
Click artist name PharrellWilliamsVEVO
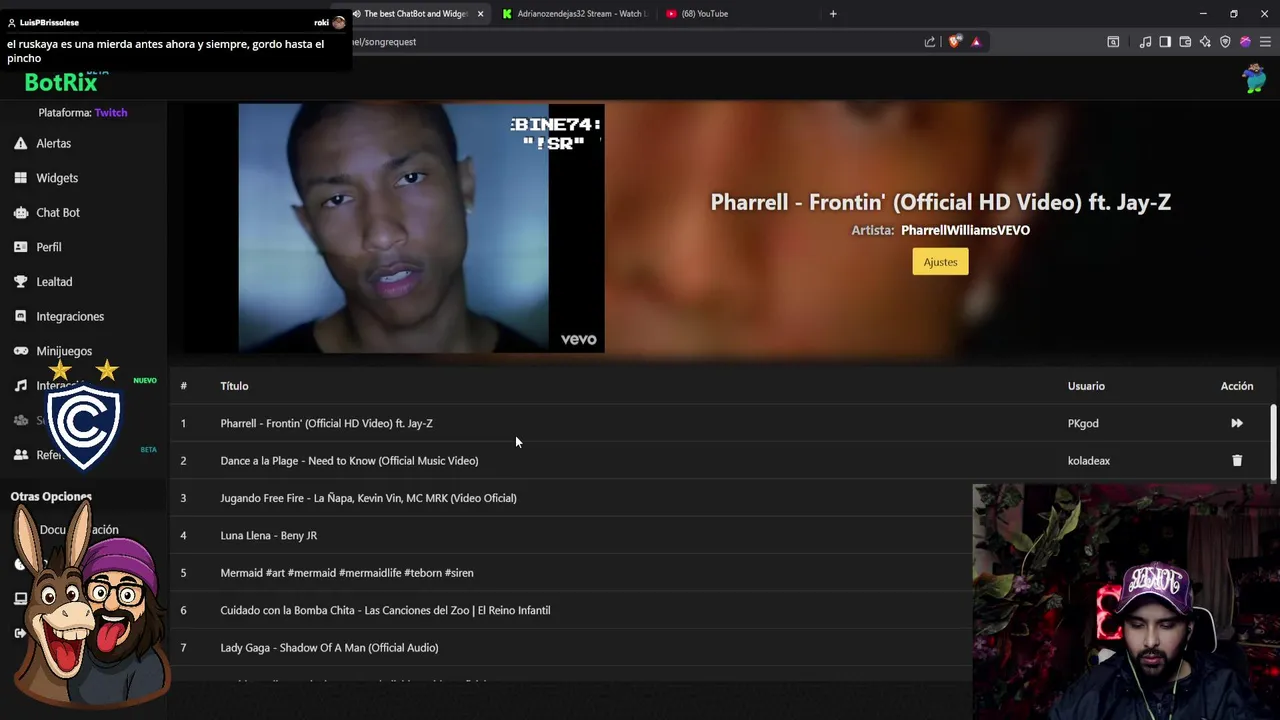965,230
